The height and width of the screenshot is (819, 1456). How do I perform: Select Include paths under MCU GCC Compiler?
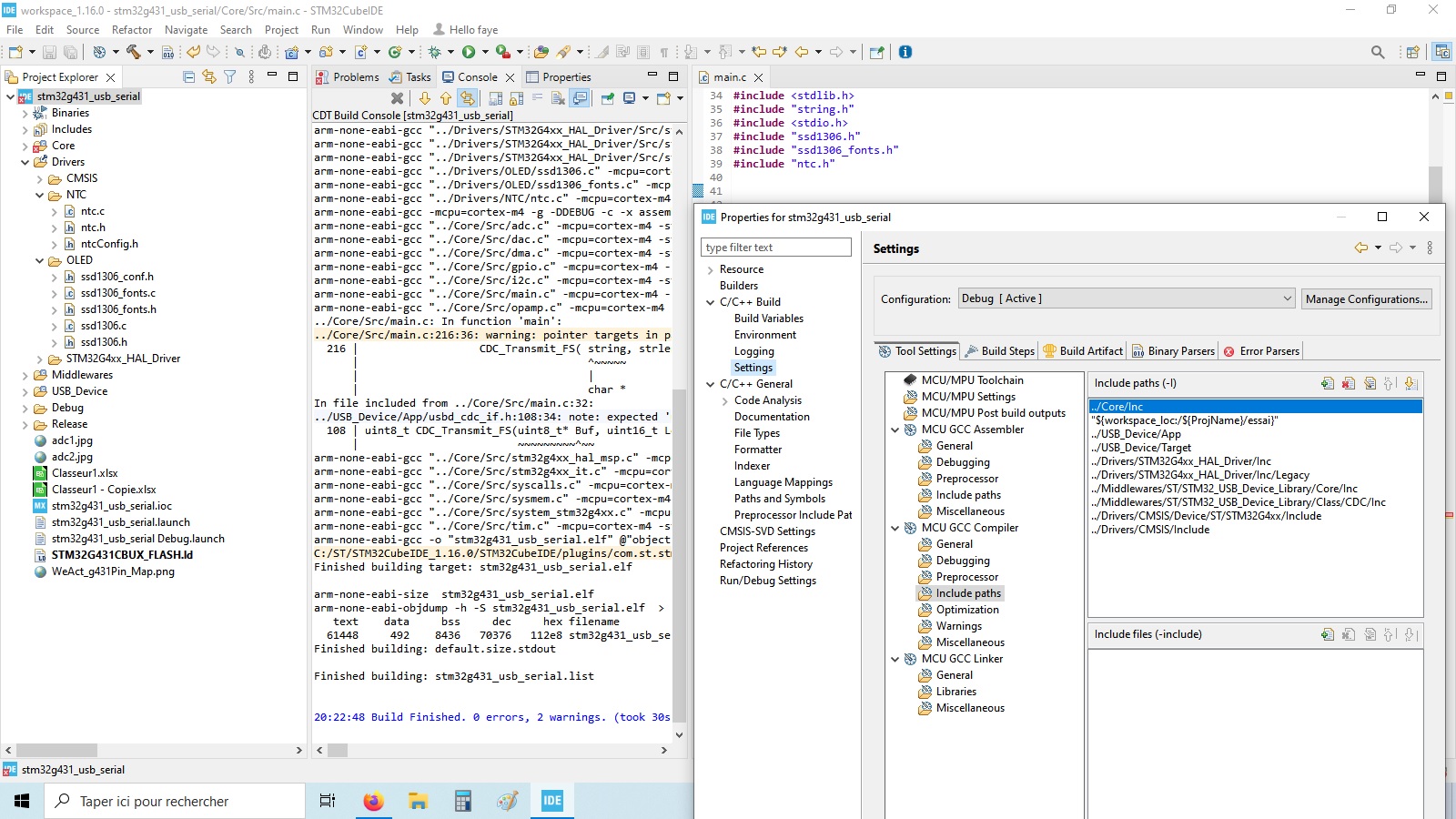[967, 592]
